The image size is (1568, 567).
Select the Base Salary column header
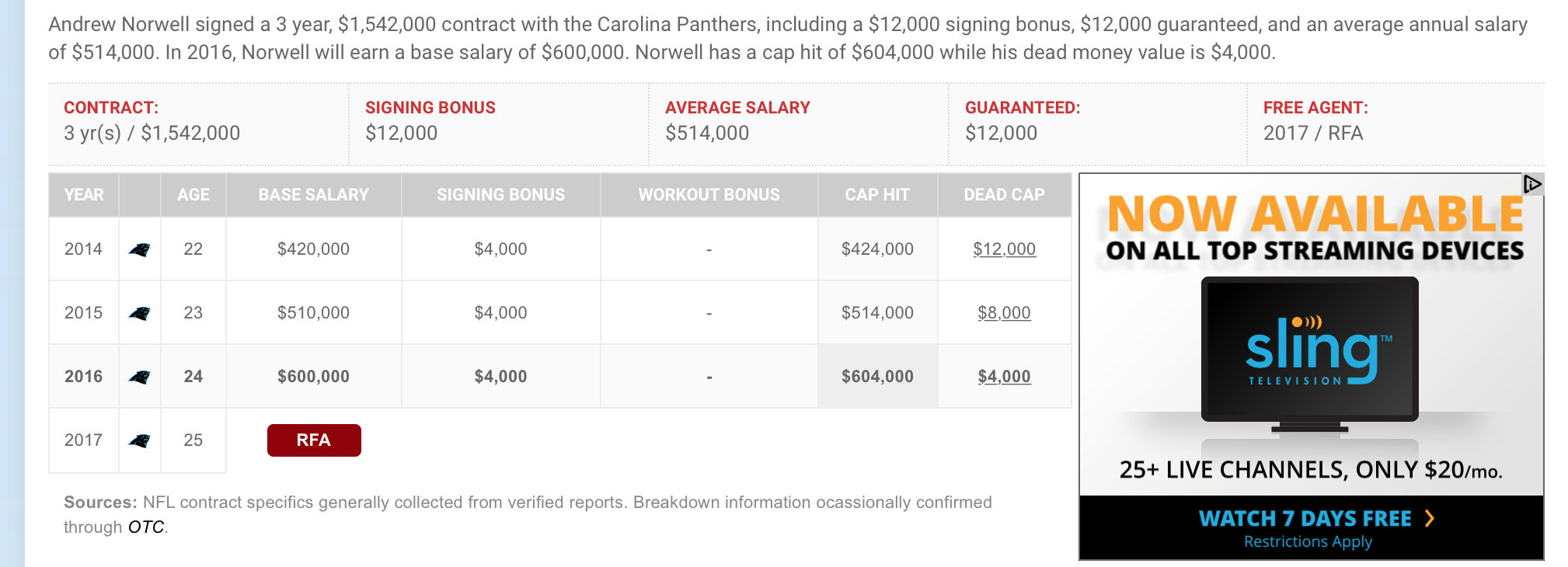(314, 195)
